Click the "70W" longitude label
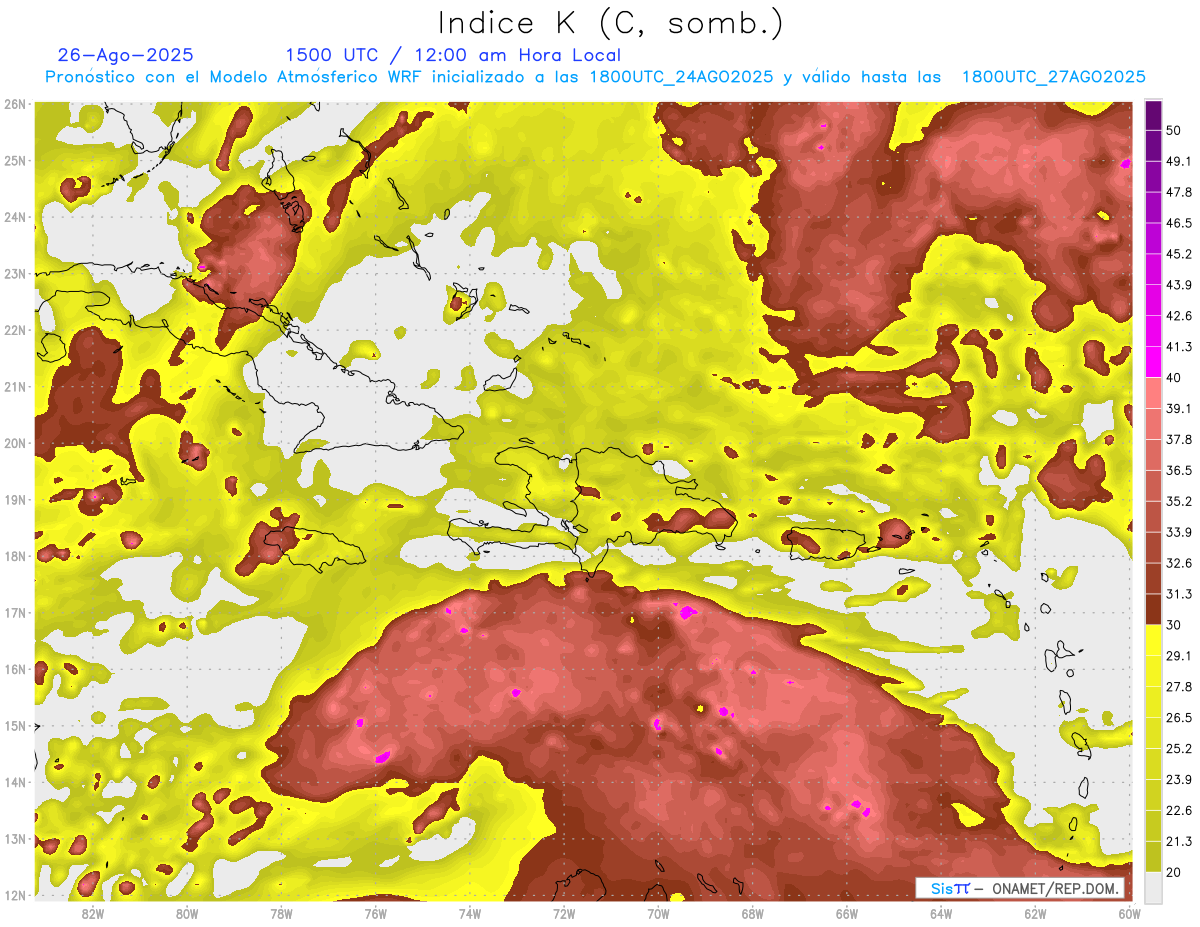 tap(658, 914)
